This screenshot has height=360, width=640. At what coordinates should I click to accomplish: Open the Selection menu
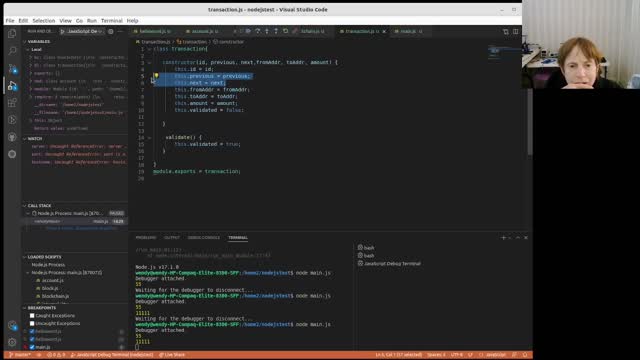(x=44, y=20)
